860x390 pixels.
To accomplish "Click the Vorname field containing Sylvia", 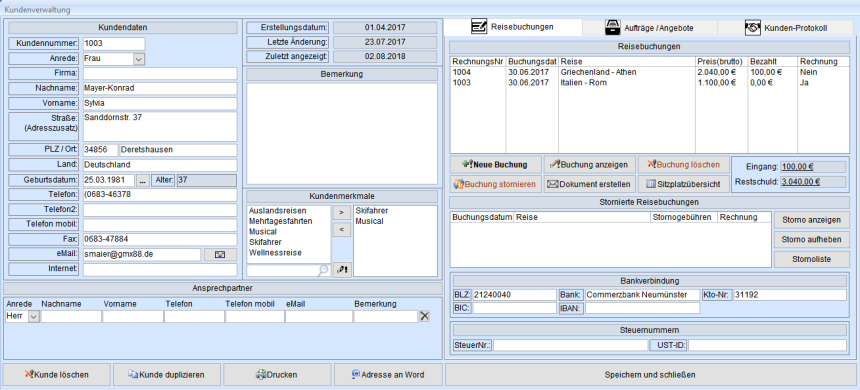I will pos(160,104).
